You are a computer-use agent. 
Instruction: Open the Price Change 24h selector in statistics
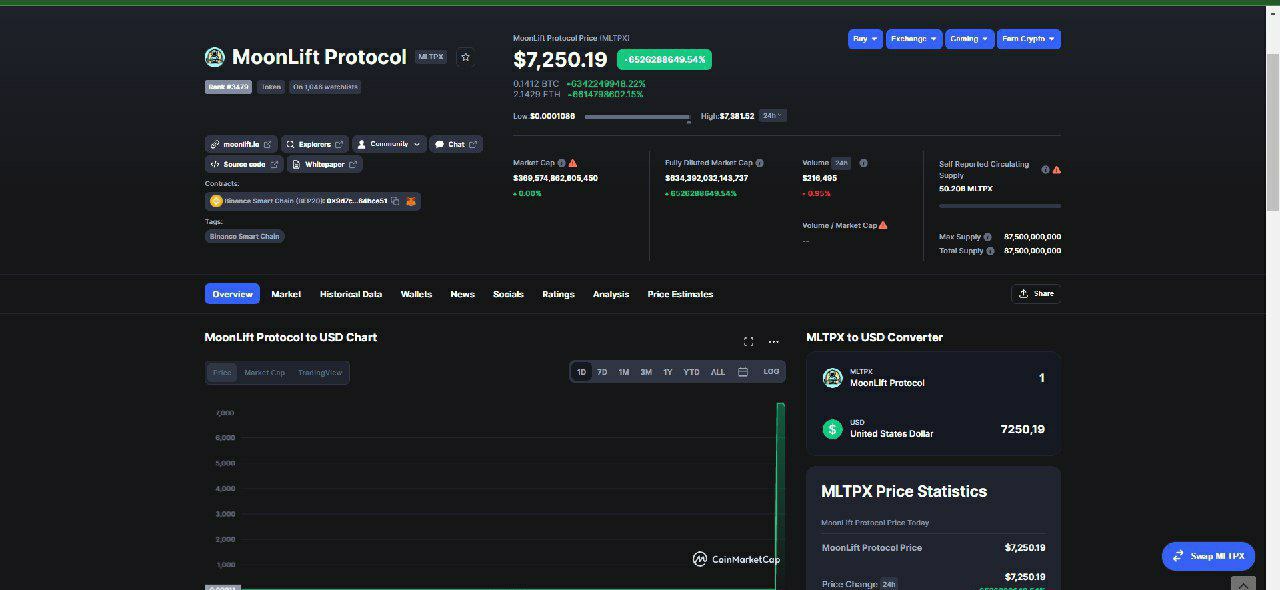(888, 584)
